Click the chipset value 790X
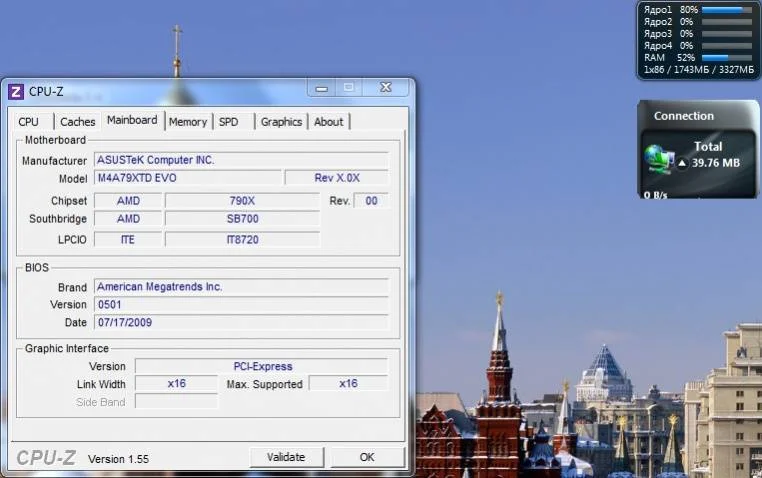Viewport: 762px width, 478px height. (x=242, y=201)
